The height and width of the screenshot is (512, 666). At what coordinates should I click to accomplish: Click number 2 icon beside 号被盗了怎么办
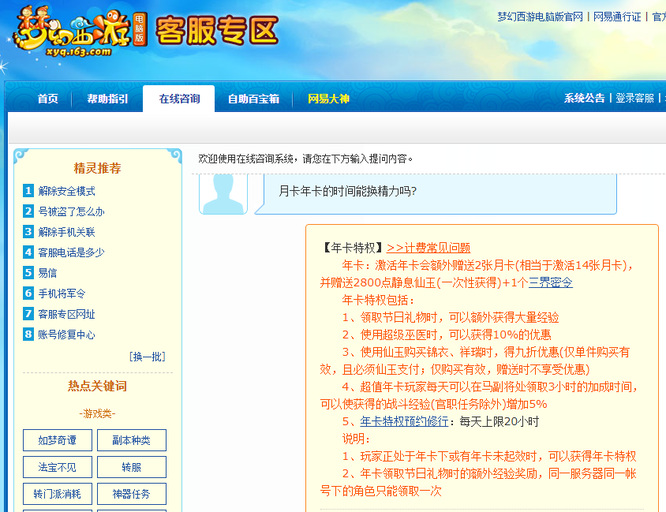click(28, 211)
